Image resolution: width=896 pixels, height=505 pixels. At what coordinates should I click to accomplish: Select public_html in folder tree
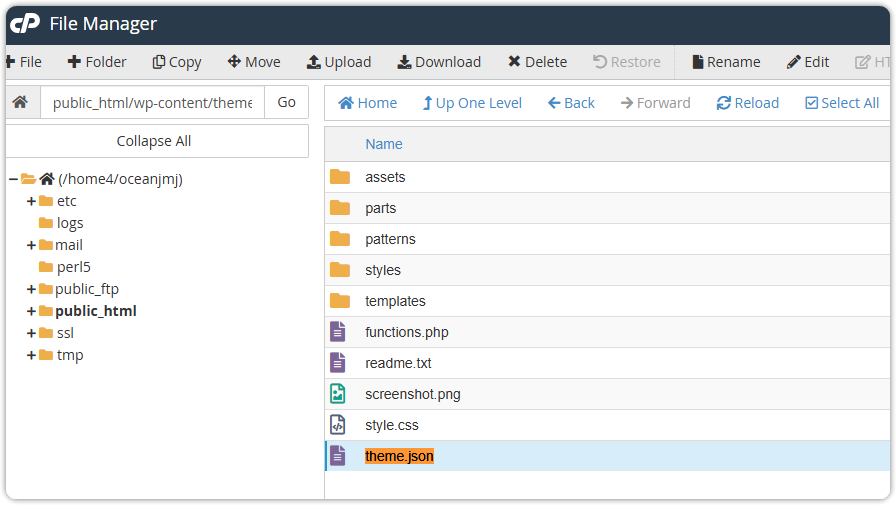coord(96,311)
